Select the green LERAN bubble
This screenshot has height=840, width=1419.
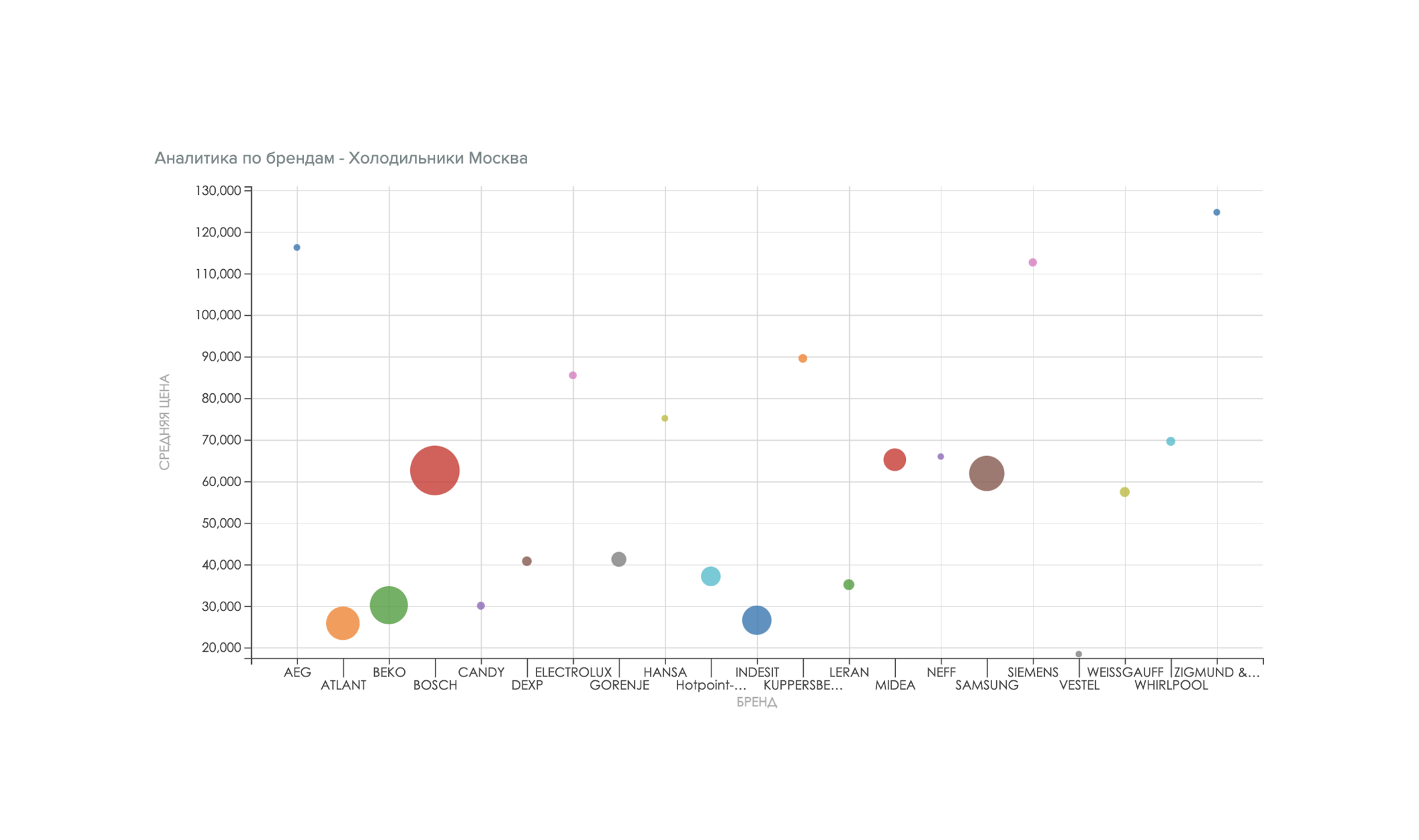848,585
